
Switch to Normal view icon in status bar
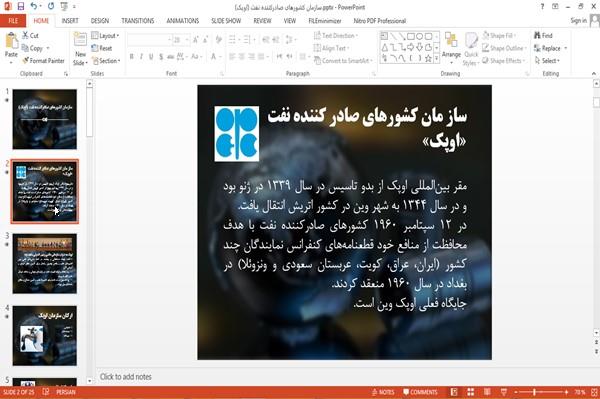click(454, 392)
